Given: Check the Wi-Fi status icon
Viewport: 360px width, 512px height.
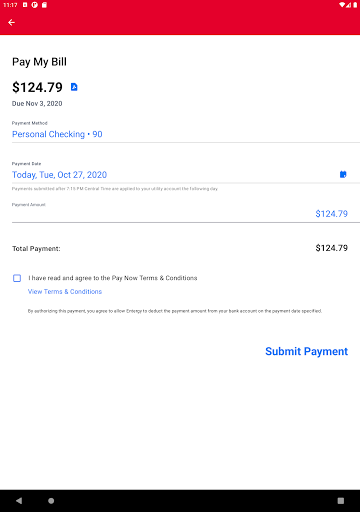Looking at the screenshot, I should 342,5.
